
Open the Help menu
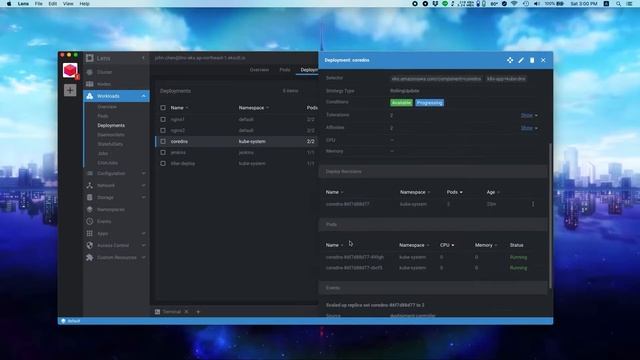pyautogui.click(x=84, y=4)
